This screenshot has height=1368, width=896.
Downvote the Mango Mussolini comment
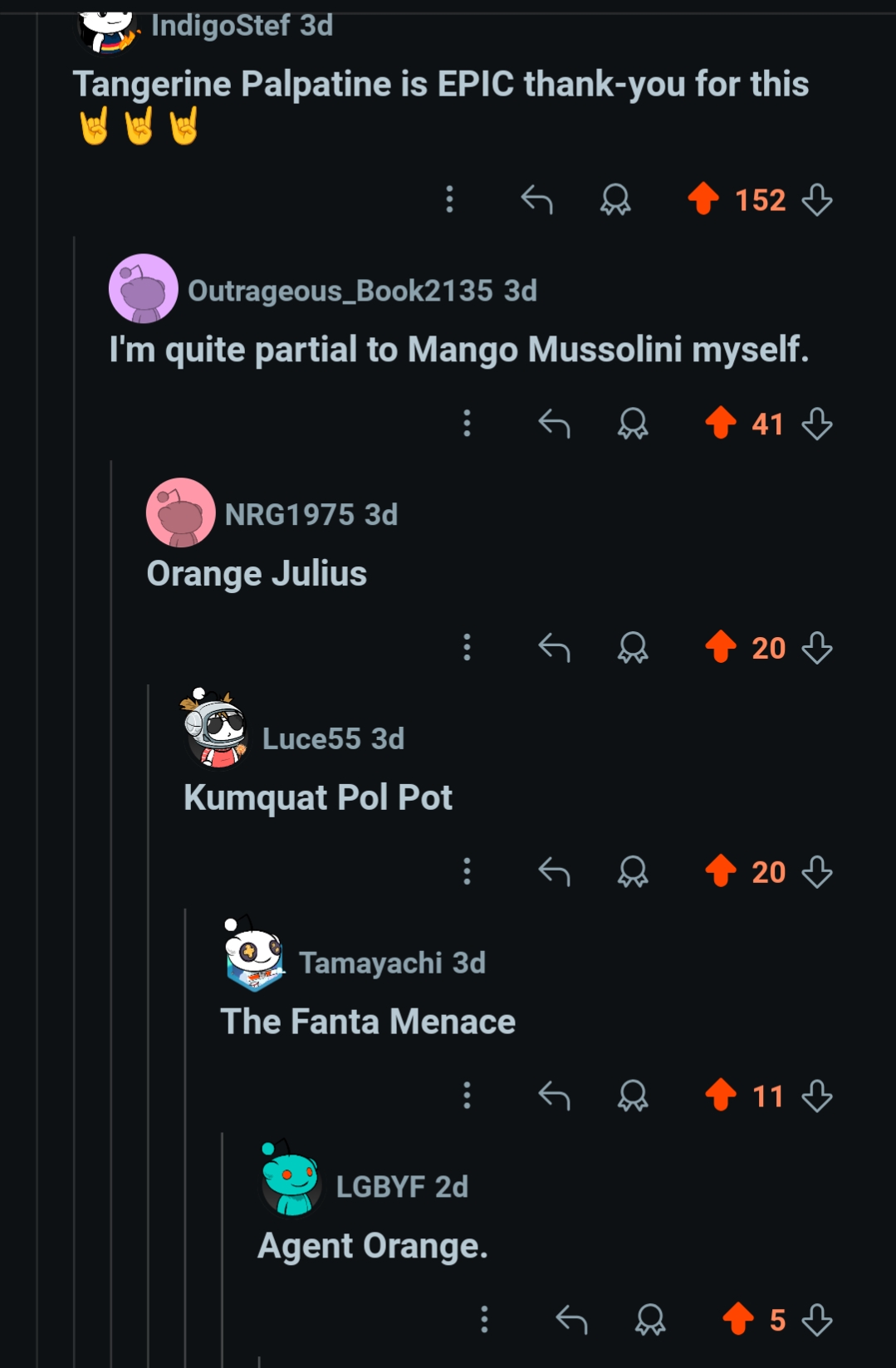(817, 424)
